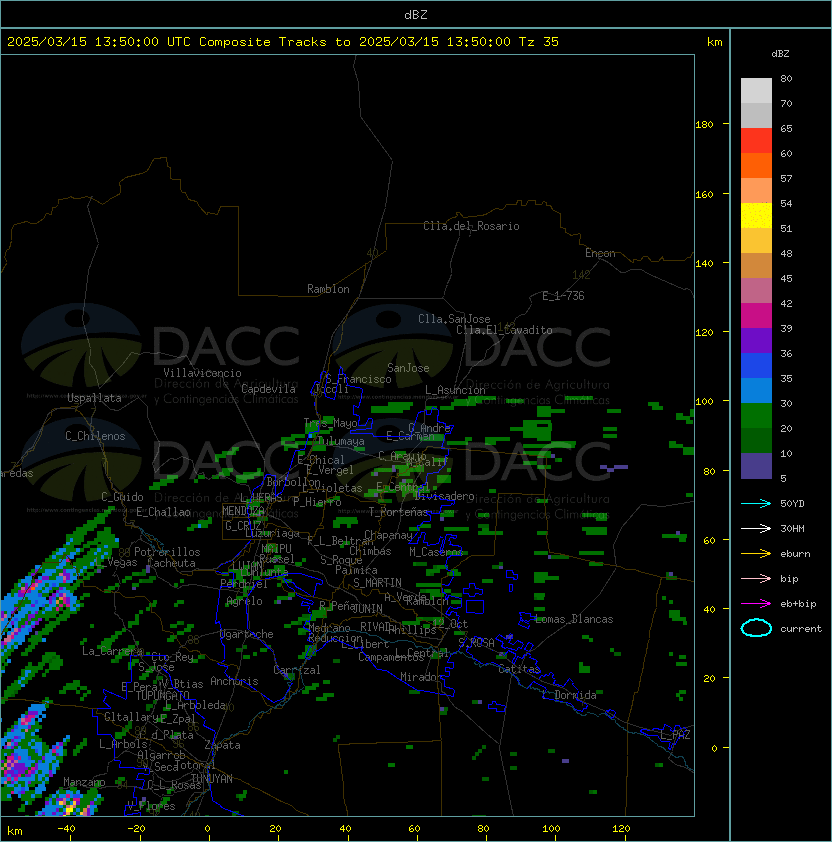
Task: Click the S_MARTIN place label
Action: point(377,583)
